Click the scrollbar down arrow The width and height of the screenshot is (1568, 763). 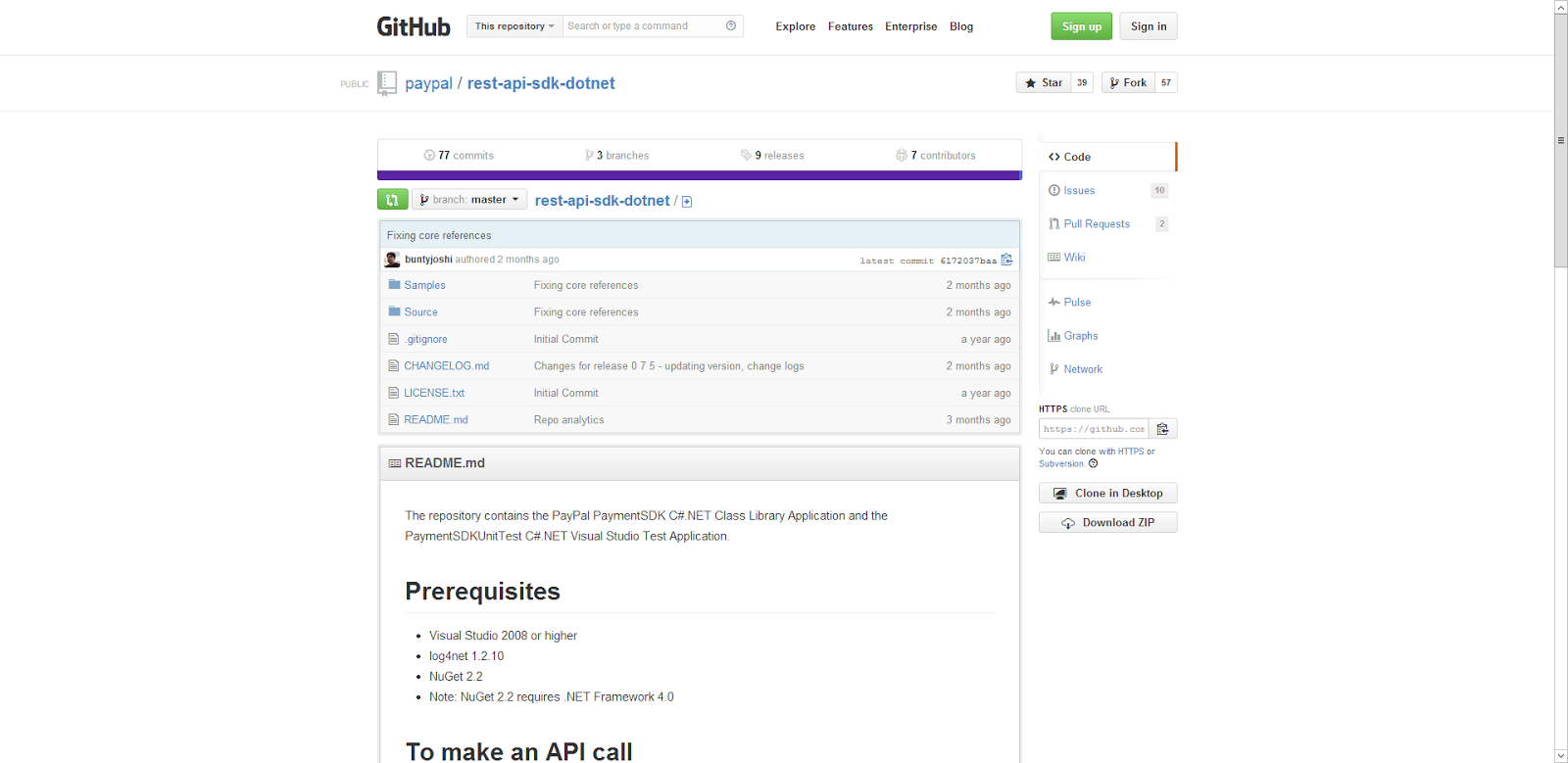coord(1561,755)
